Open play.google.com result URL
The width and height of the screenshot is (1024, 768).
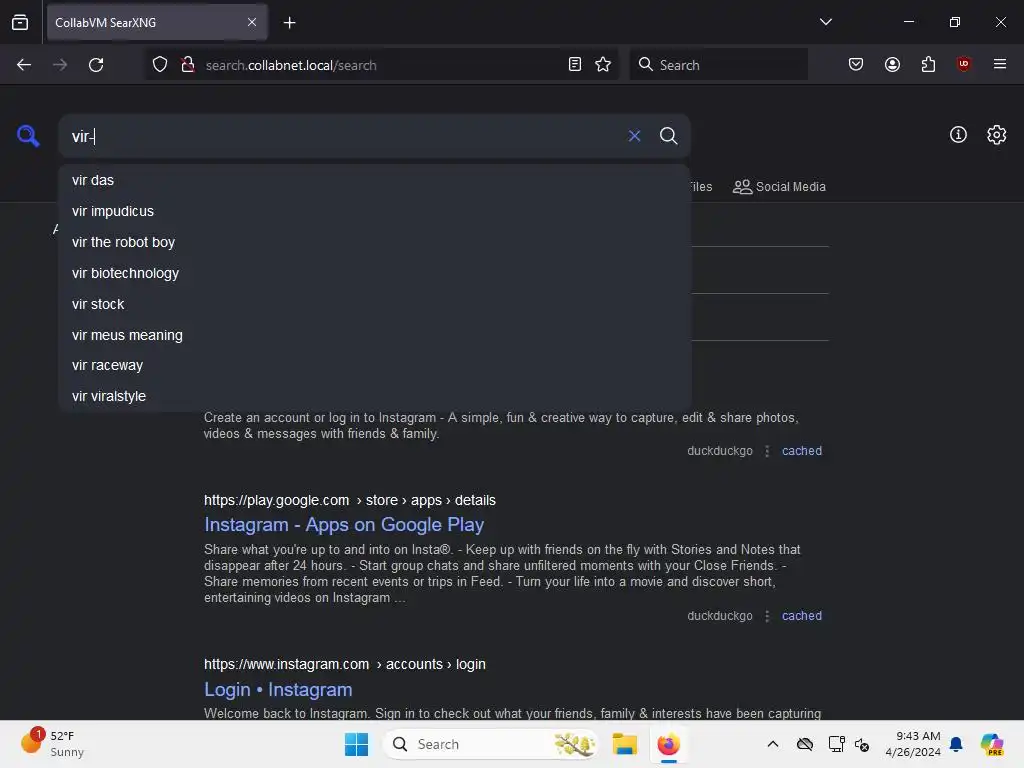pos(349,500)
